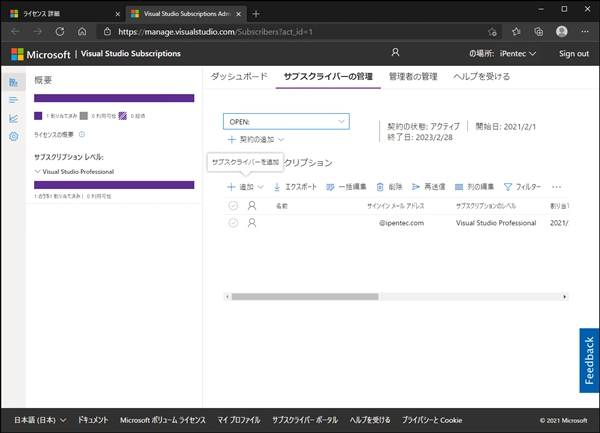The width and height of the screenshot is (600, 433).
Task: Toggle the select-all circle in table header
Action: 233,206
